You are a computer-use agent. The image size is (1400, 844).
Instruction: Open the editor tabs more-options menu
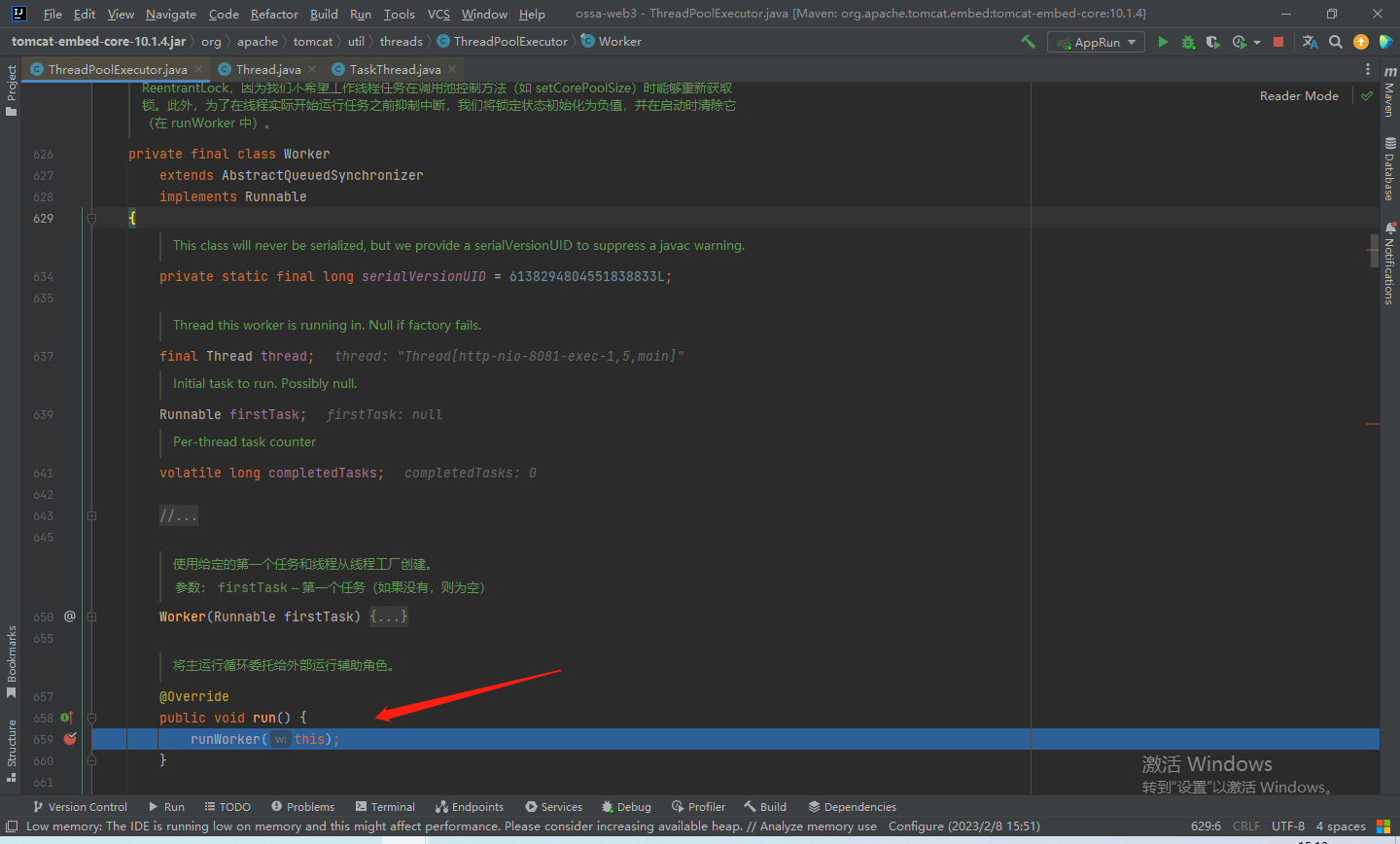pos(1368,69)
